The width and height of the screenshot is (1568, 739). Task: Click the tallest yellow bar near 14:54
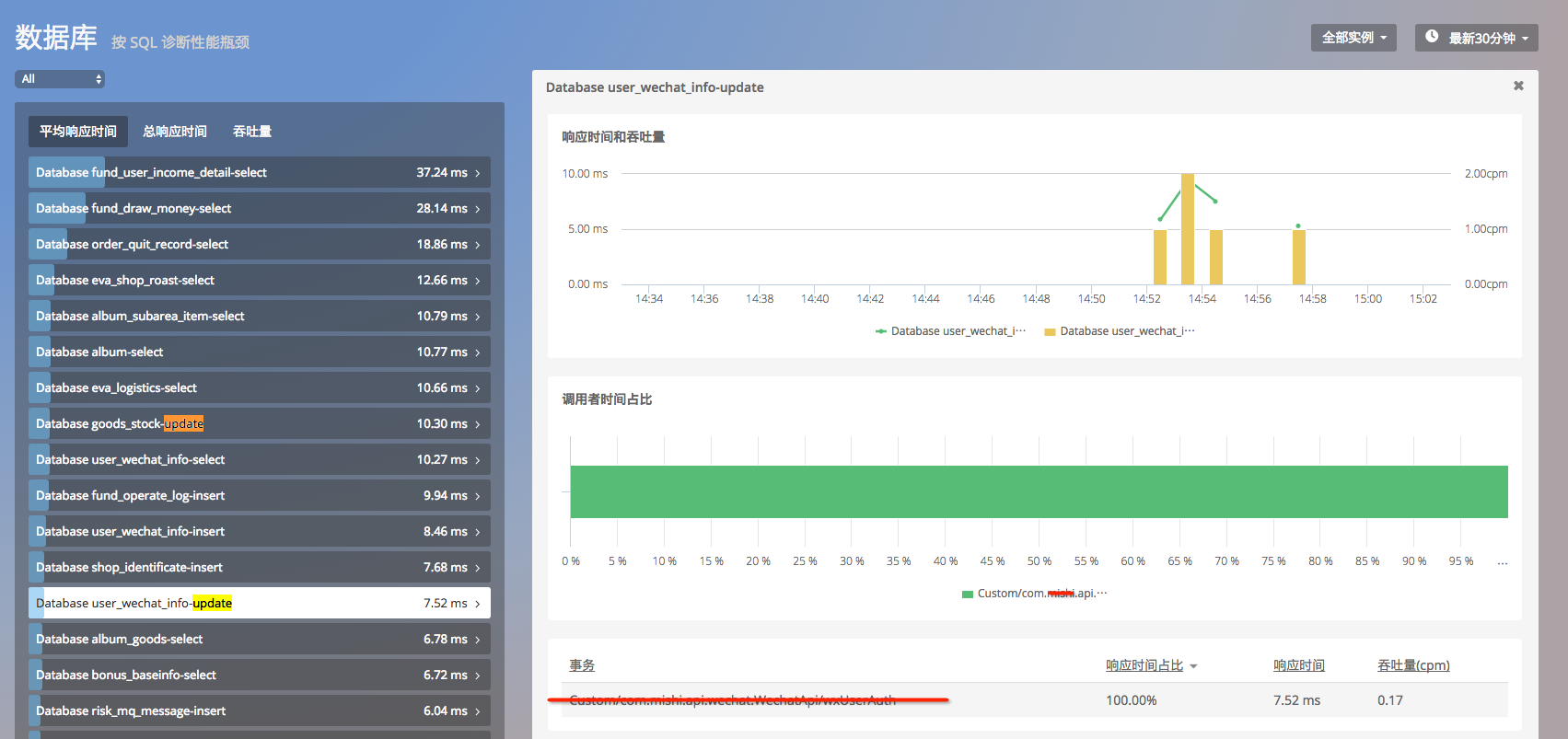coord(1188,229)
